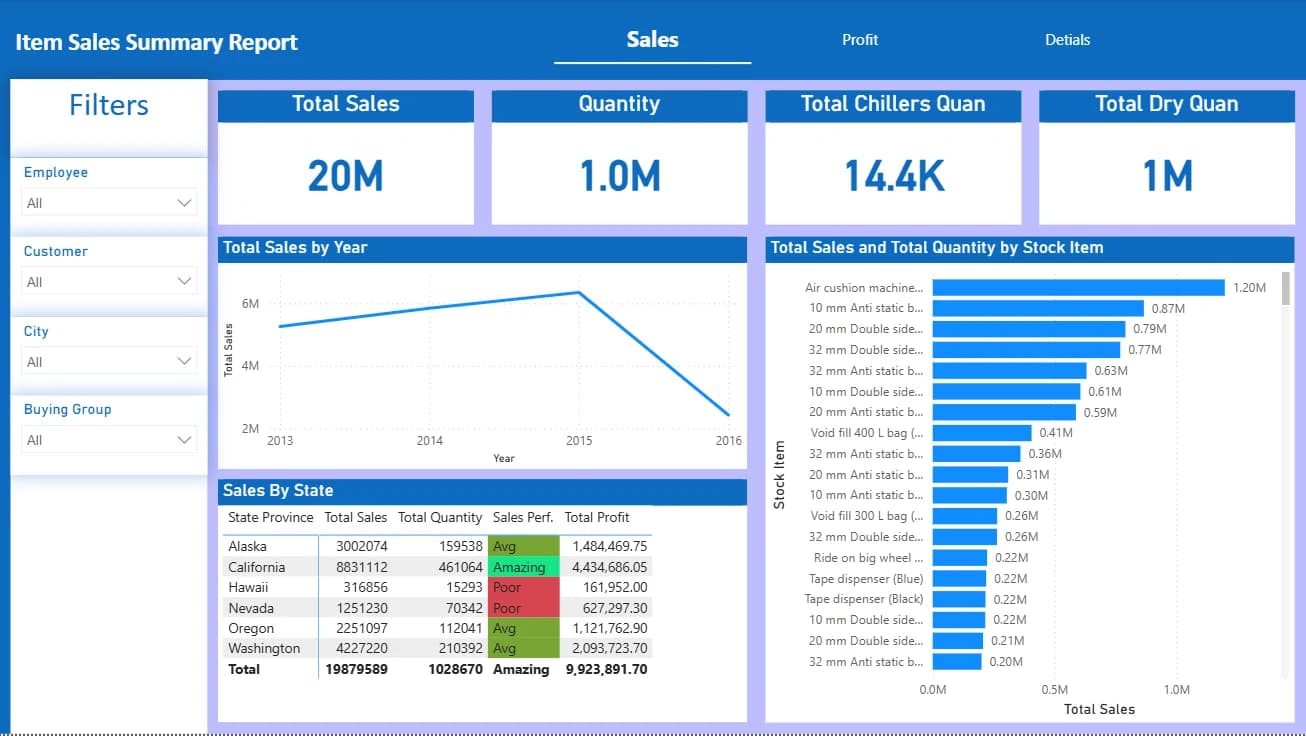Screen dimensions: 1306x736
Task: Click the Ride on big wheel bar
Action: 959,558
